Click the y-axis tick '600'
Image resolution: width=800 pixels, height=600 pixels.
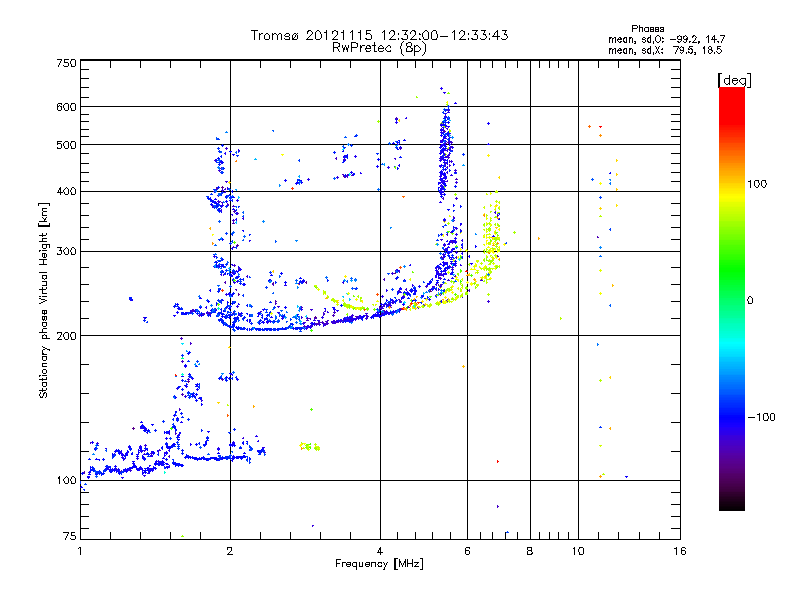tap(66, 107)
